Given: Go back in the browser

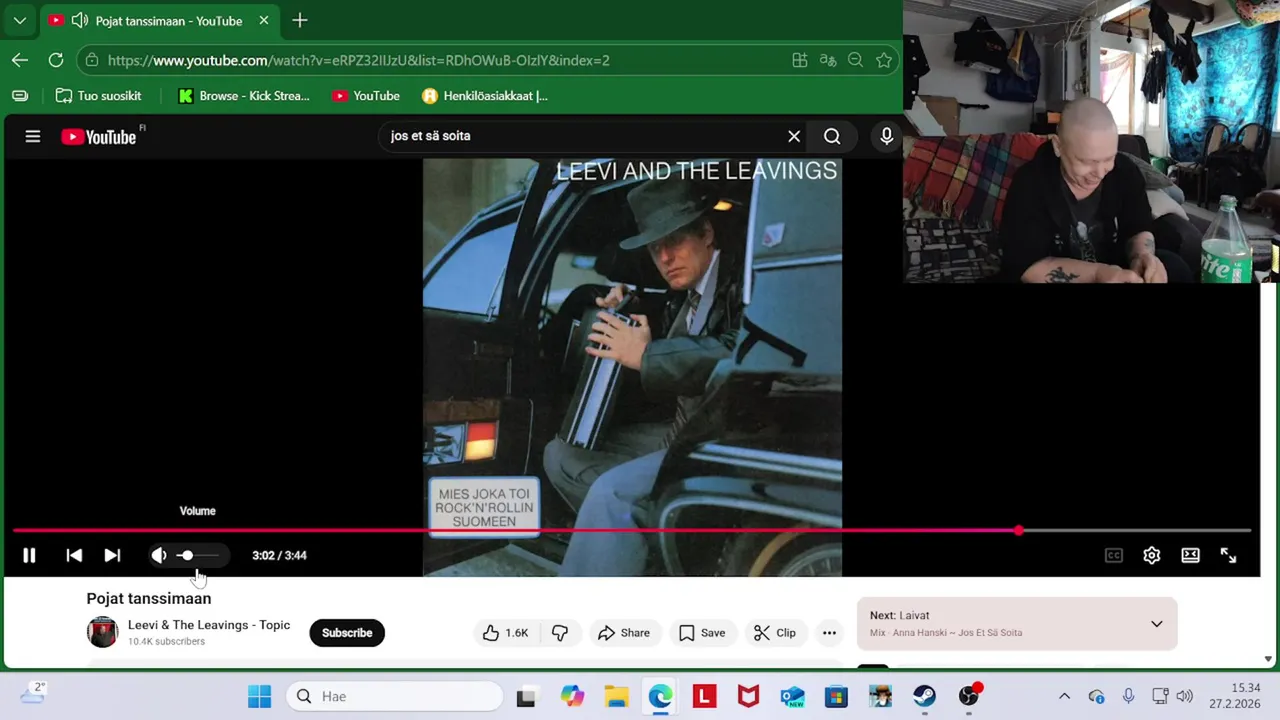Looking at the screenshot, I should pyautogui.click(x=20, y=60).
